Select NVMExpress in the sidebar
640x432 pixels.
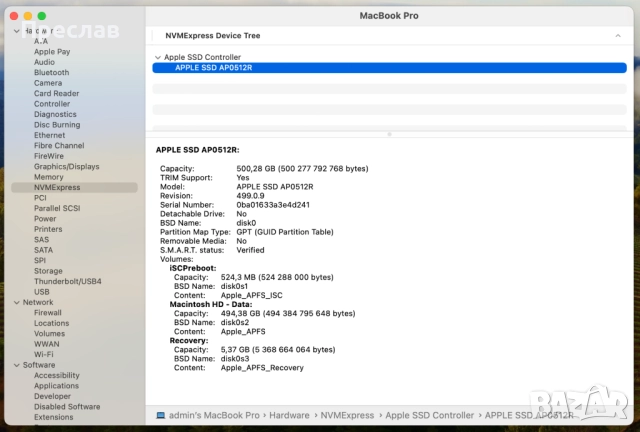coord(74,187)
